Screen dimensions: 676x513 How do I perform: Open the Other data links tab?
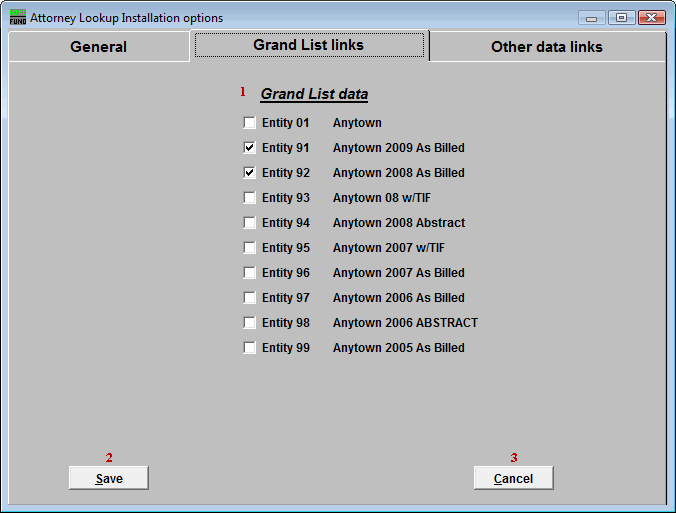tap(546, 47)
